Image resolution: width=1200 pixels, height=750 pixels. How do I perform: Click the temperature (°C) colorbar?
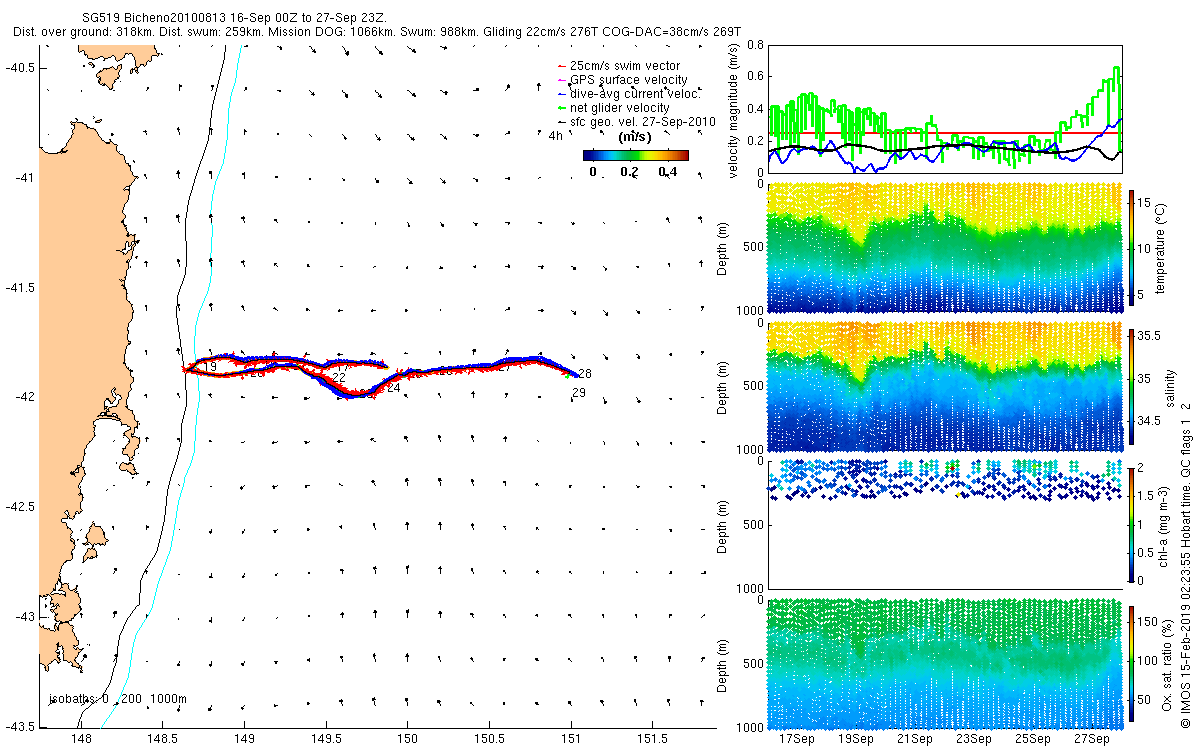pos(1132,247)
